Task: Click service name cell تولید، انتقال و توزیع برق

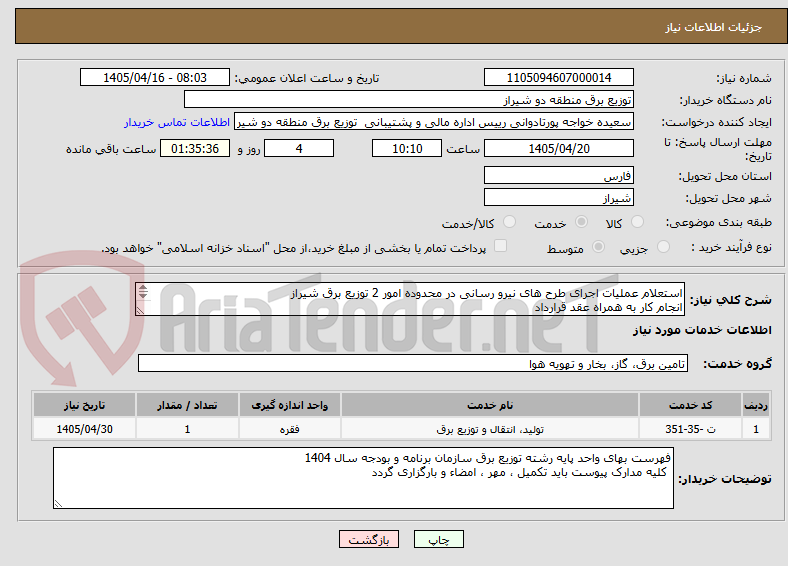Action: pyautogui.click(x=489, y=429)
